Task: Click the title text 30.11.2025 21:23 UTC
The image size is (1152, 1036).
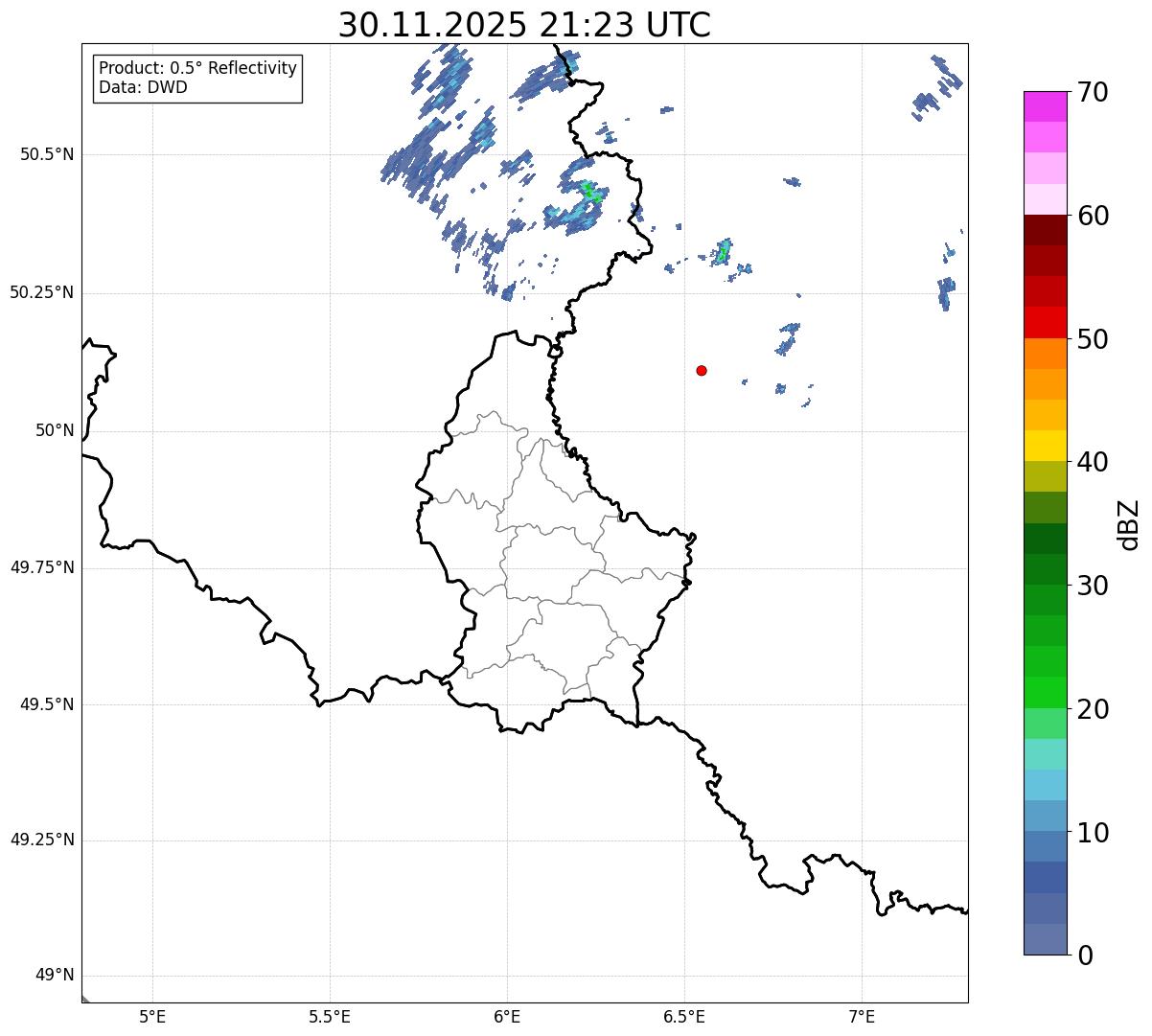Action: [x=524, y=25]
